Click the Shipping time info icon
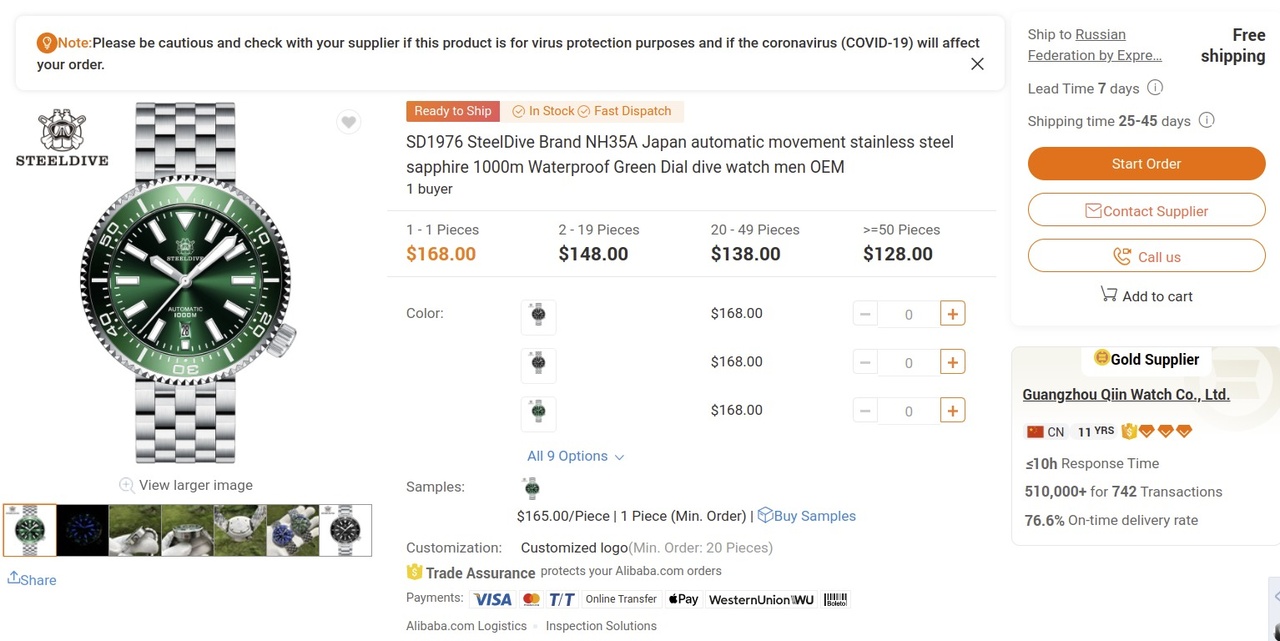This screenshot has width=1280, height=641. (x=1206, y=121)
